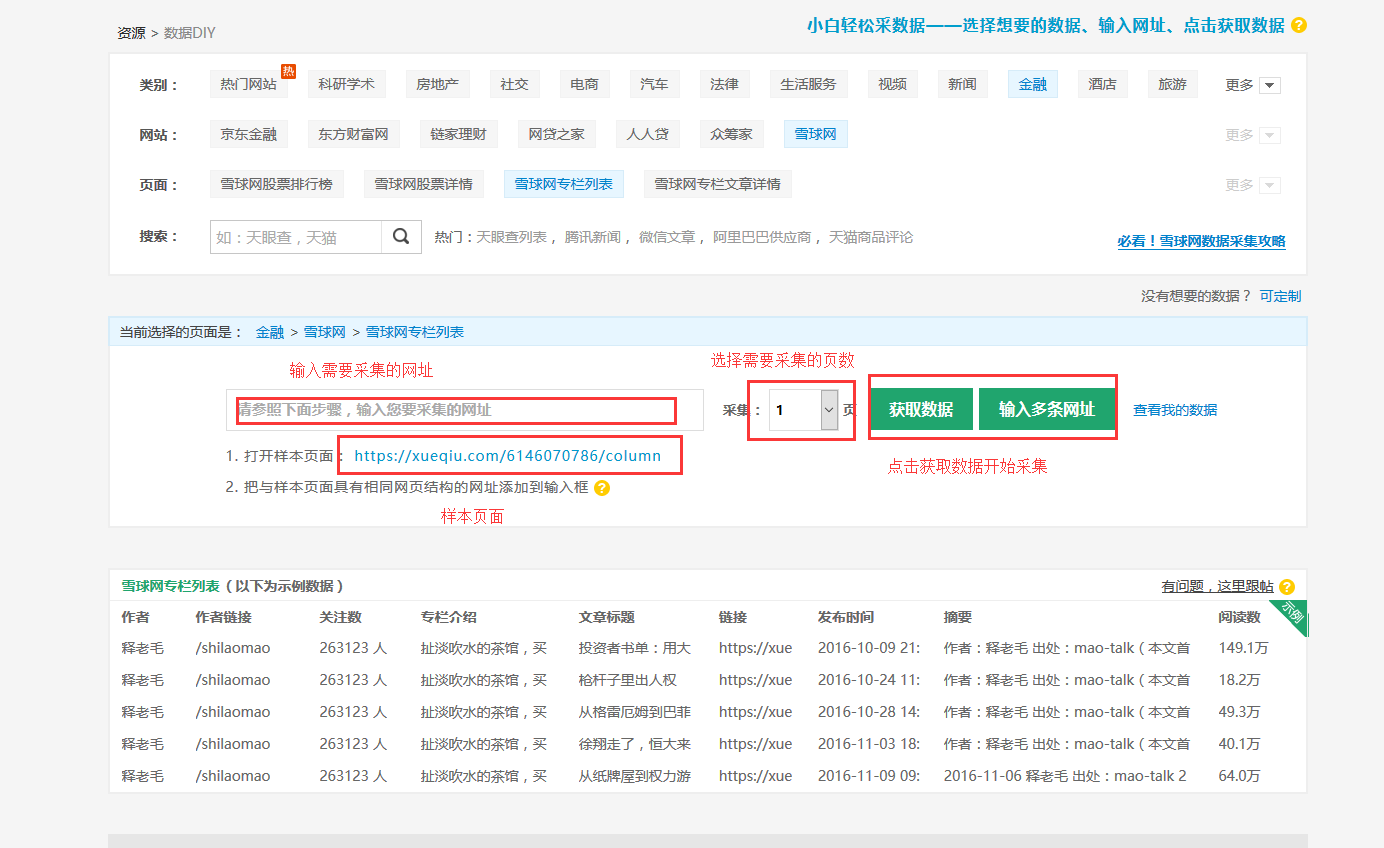Pick 雪球网股票详情 page

[424, 184]
